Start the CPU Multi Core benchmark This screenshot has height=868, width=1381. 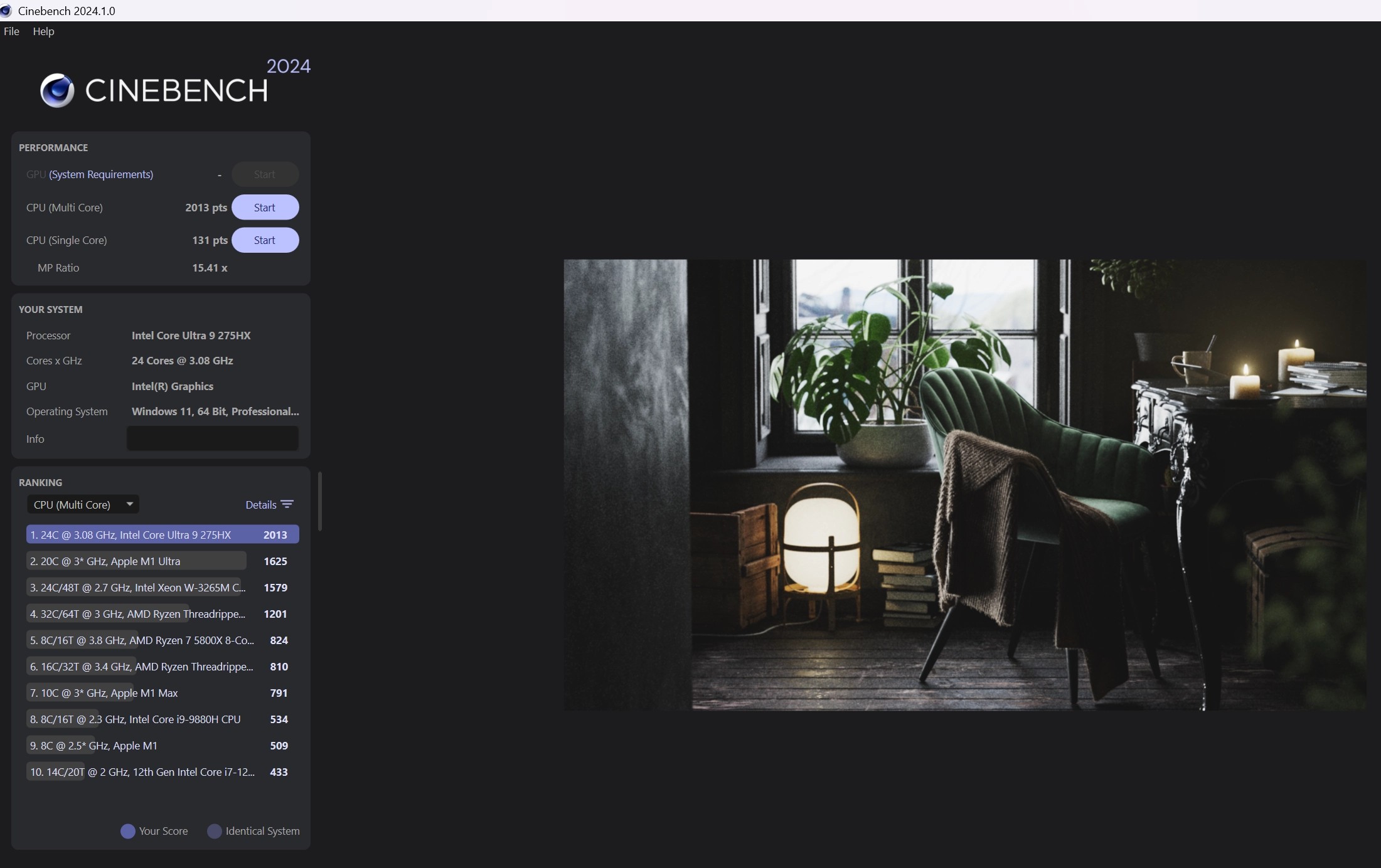pyautogui.click(x=265, y=208)
